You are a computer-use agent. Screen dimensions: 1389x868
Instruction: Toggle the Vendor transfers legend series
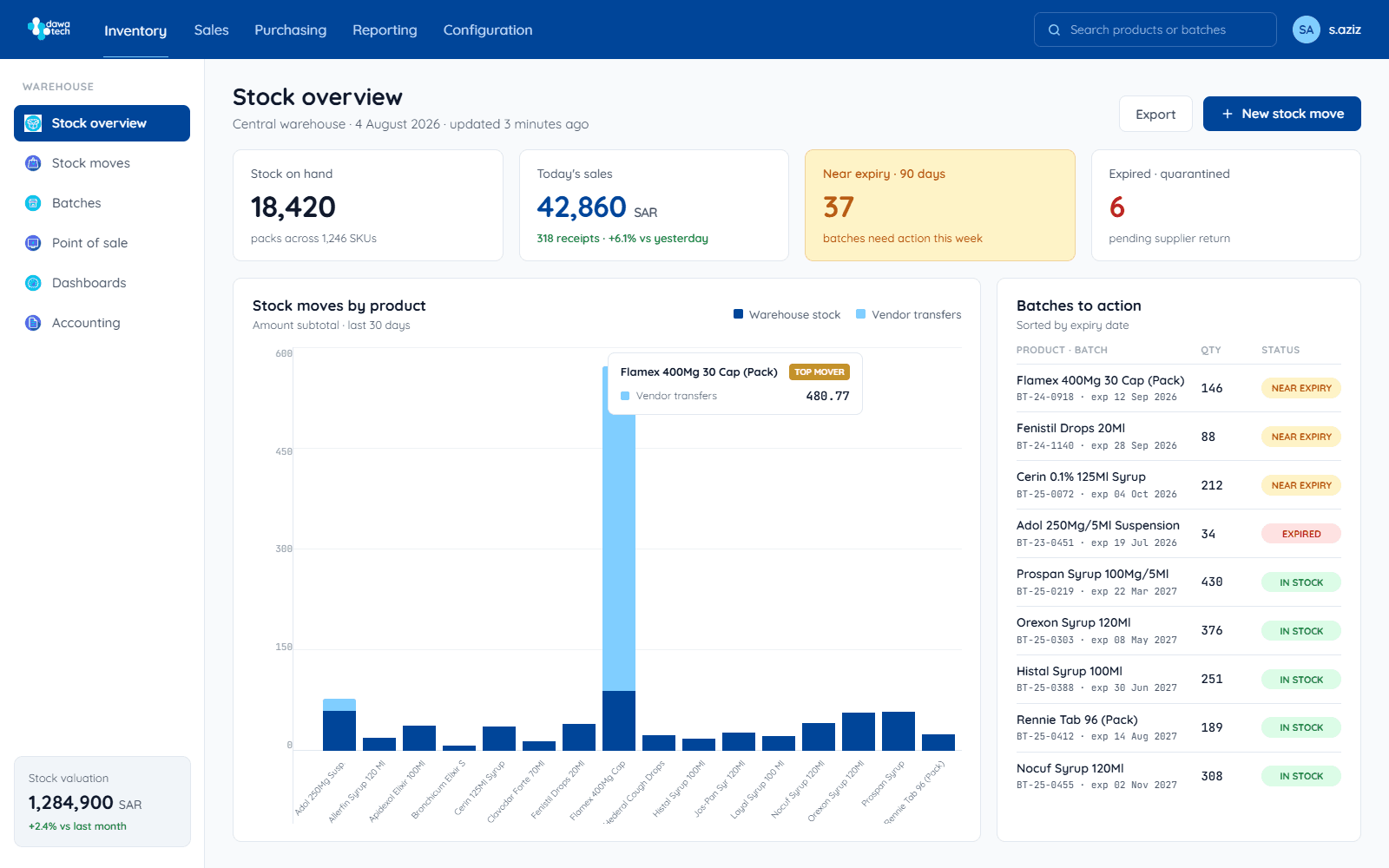(x=908, y=314)
